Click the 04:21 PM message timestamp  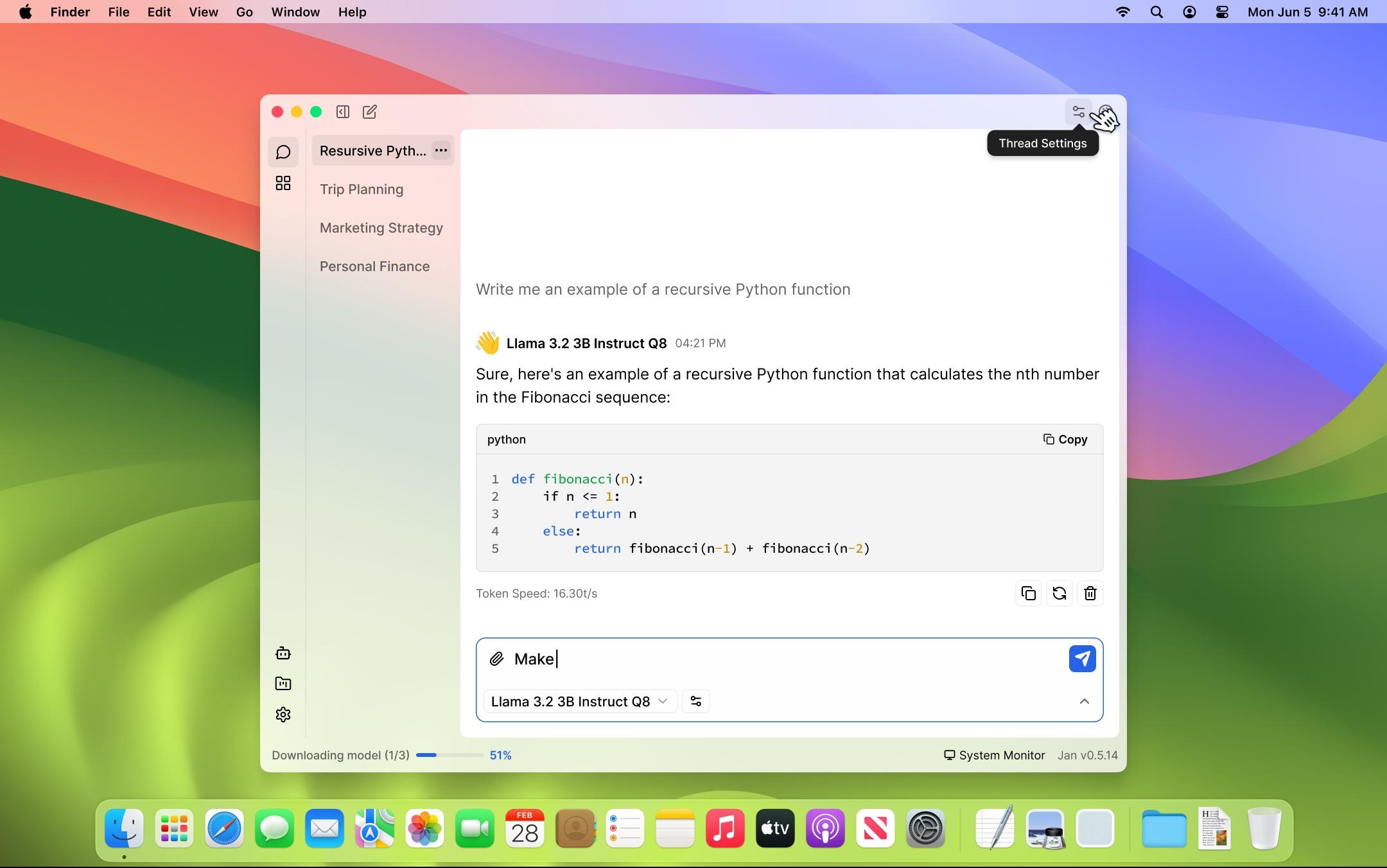700,343
